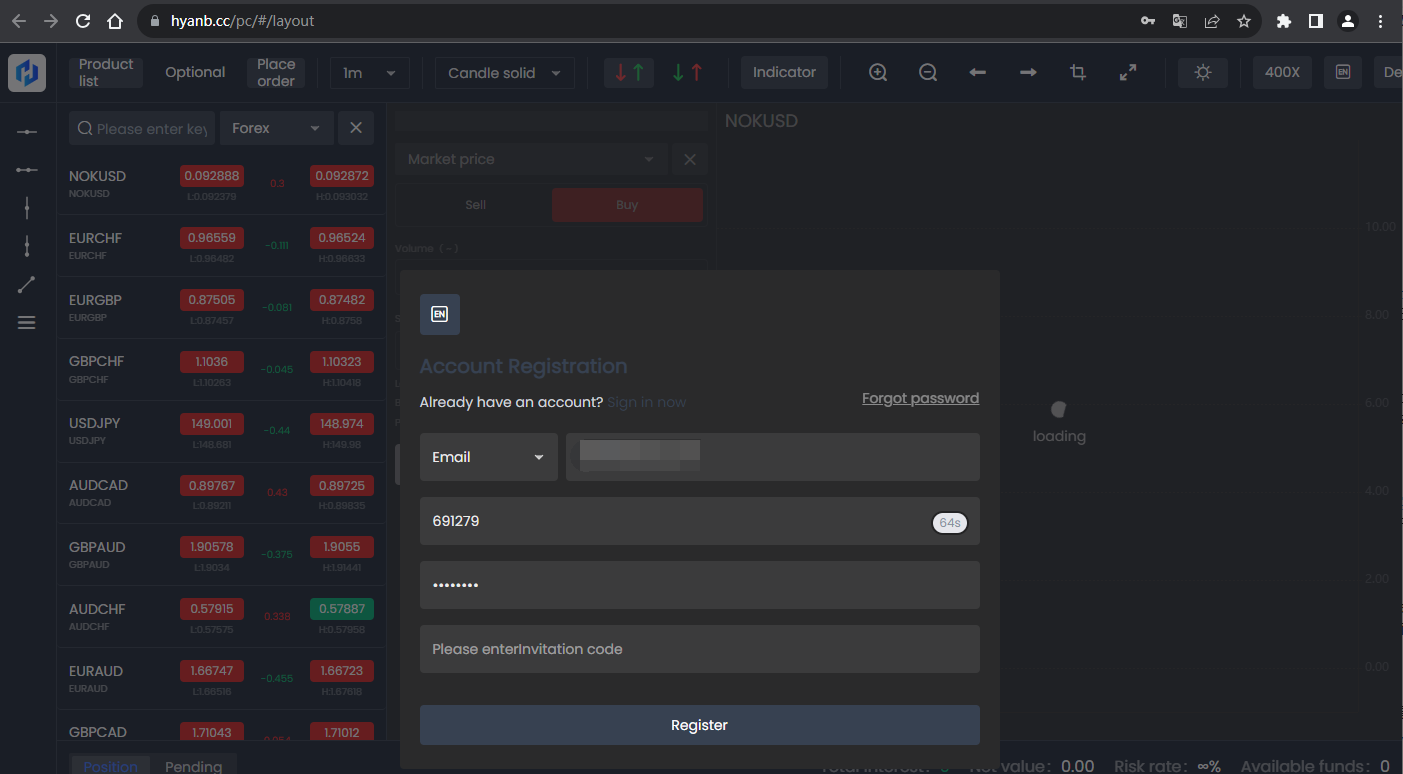Viewport: 1403px width, 774px height.
Task: Select NOKUSD in product list
Action: [221, 184]
